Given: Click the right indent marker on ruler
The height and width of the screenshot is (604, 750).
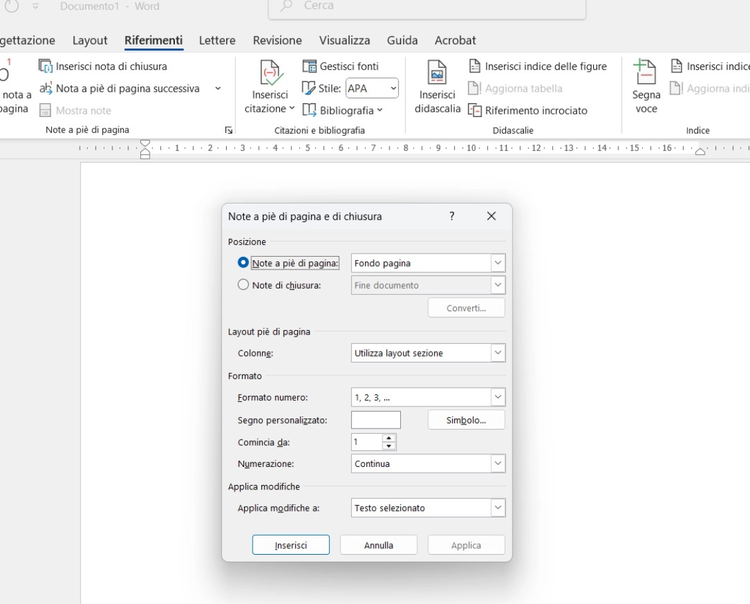Looking at the screenshot, I should click(700, 152).
